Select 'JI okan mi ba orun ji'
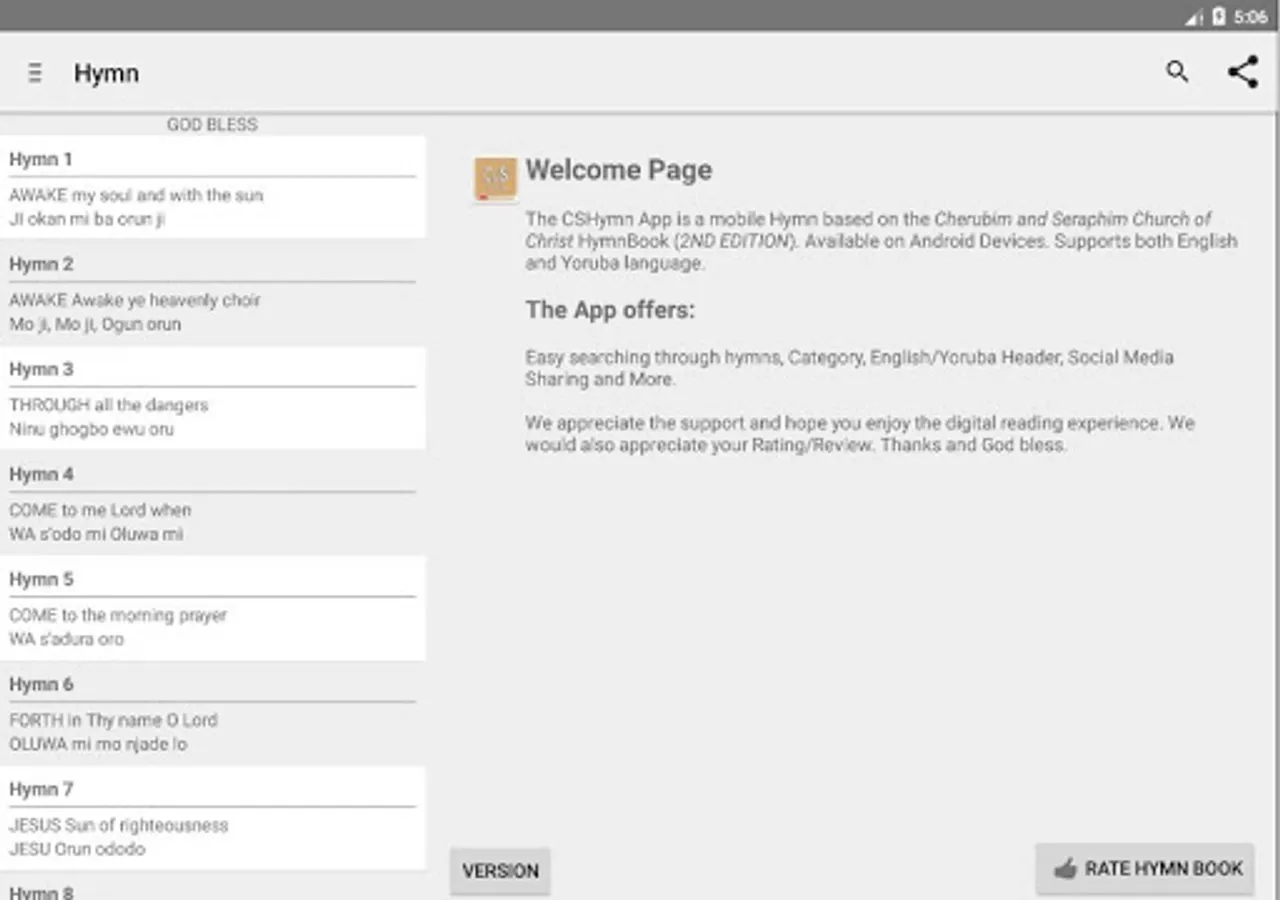 87,219
